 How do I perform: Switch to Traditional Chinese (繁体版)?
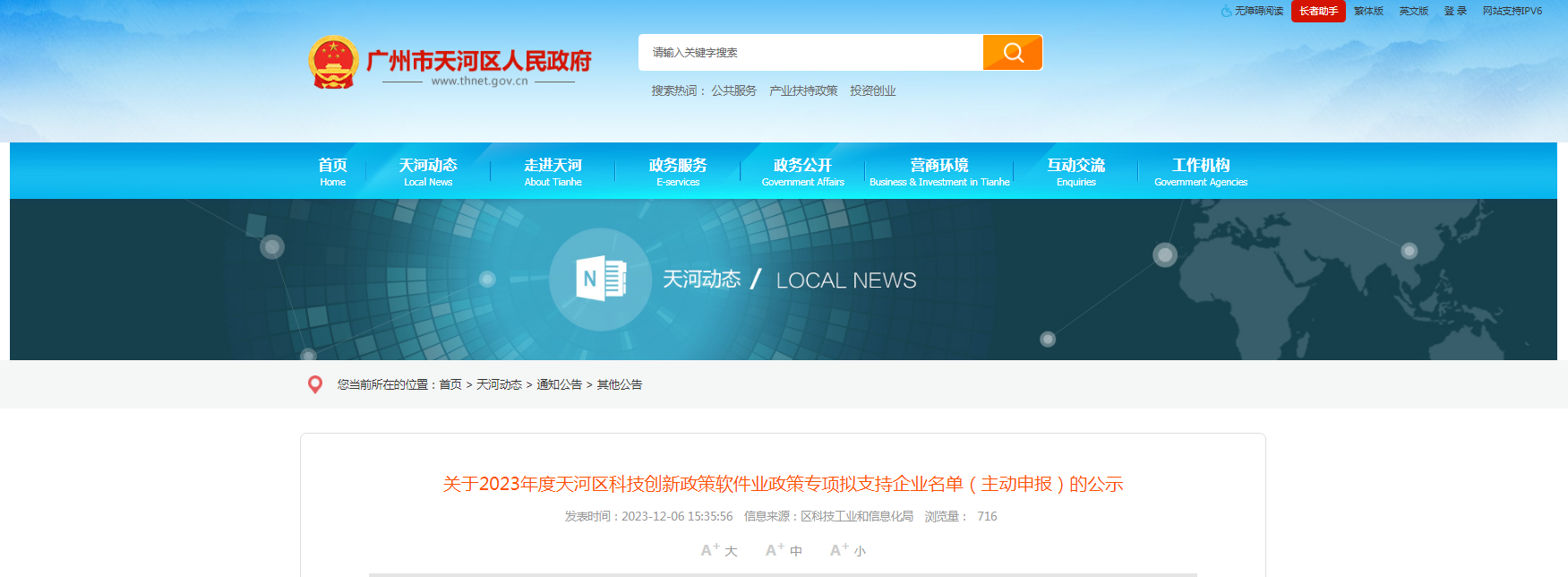click(1368, 11)
